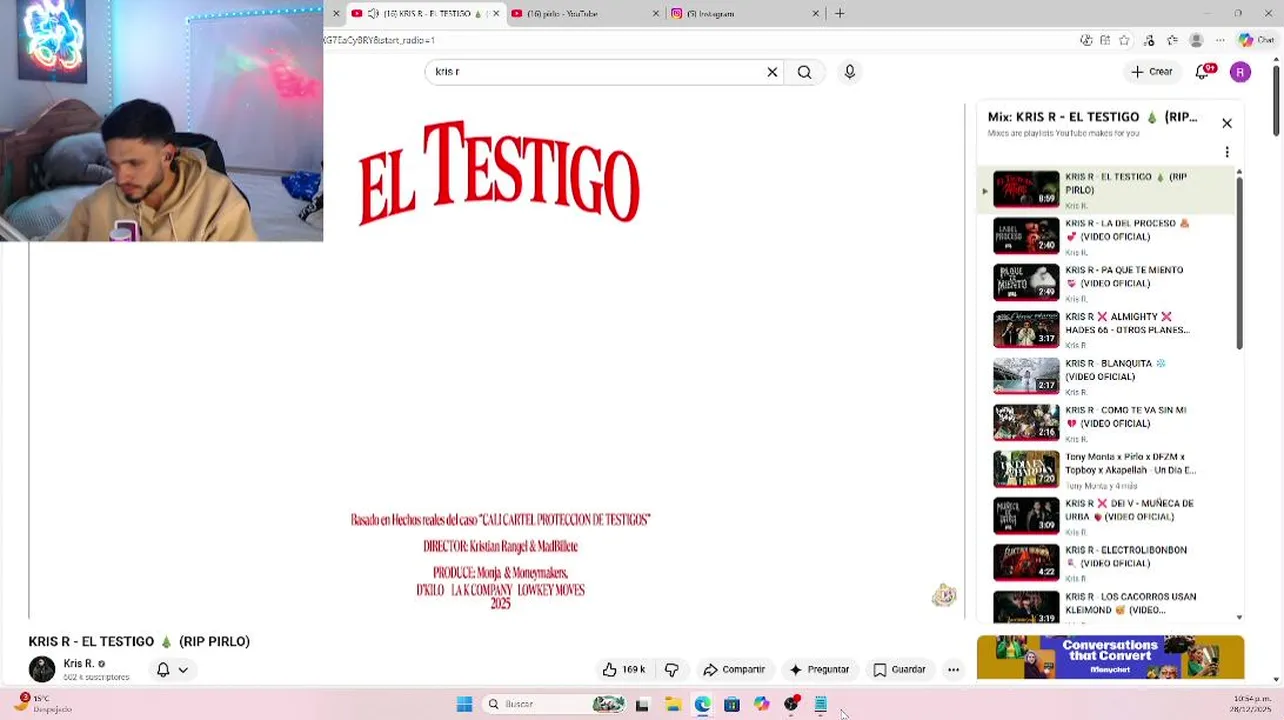Open Notepad icon on taskbar
The image size is (1284, 720).
click(x=821, y=704)
